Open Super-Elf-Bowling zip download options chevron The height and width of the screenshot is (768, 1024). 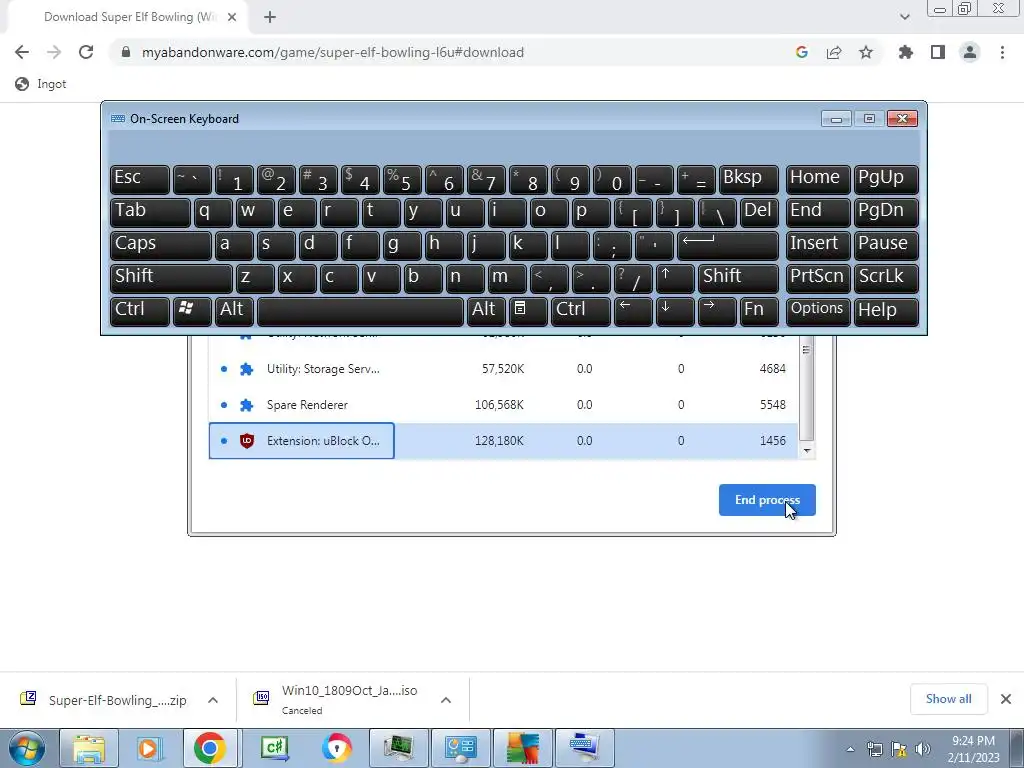pos(213,700)
